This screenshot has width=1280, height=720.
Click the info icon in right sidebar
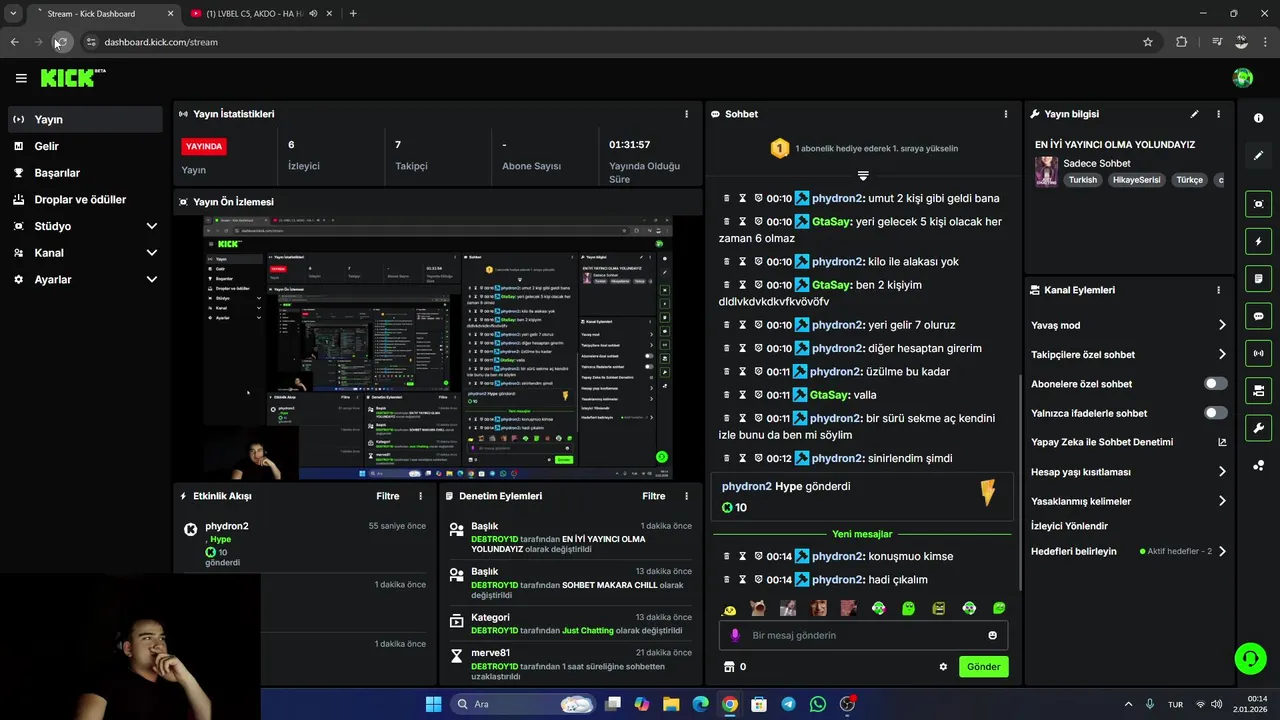click(x=1258, y=118)
